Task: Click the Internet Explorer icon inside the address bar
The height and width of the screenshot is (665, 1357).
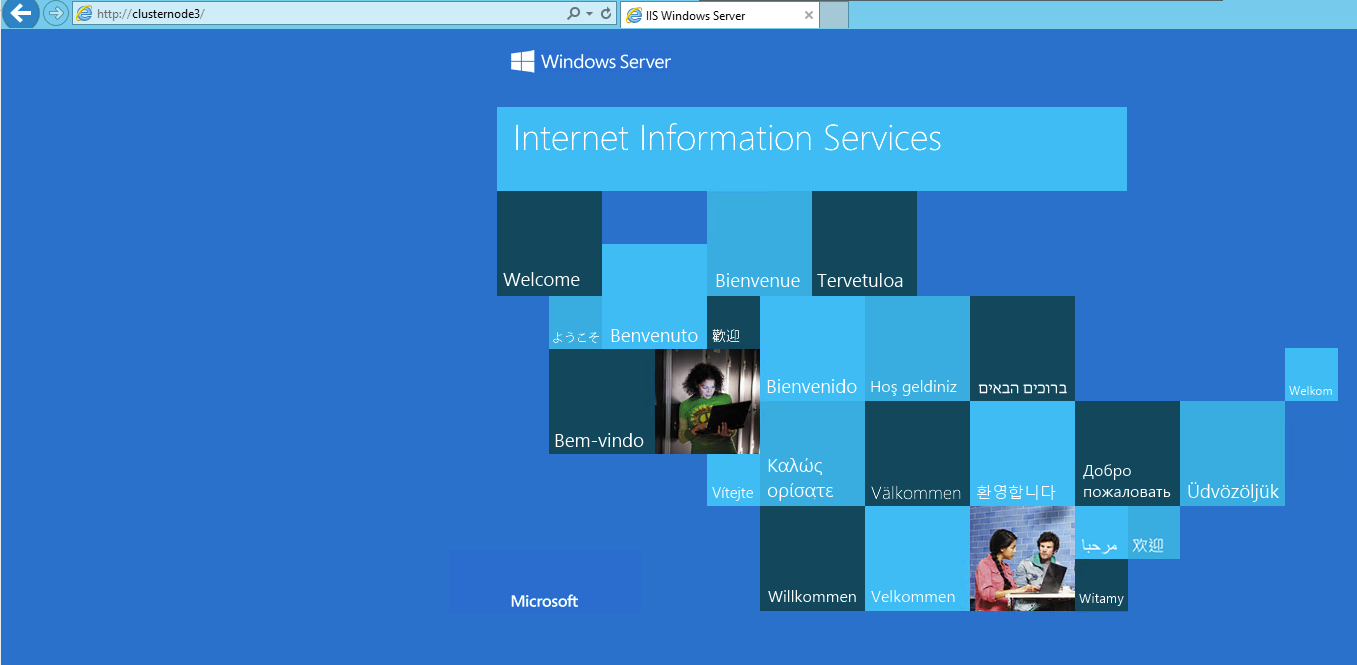Action: tap(85, 14)
